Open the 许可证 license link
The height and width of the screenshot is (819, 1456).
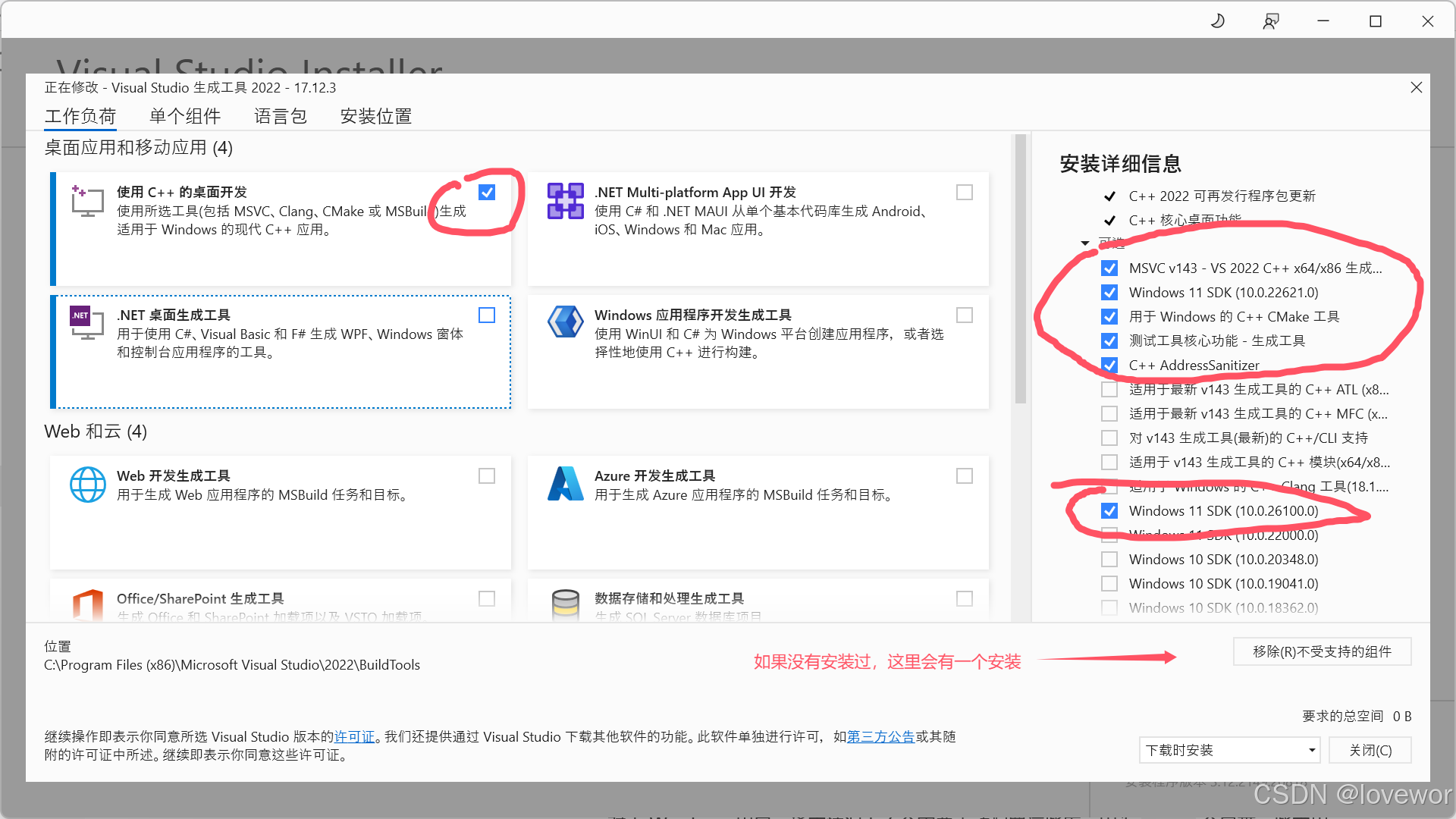tap(355, 737)
